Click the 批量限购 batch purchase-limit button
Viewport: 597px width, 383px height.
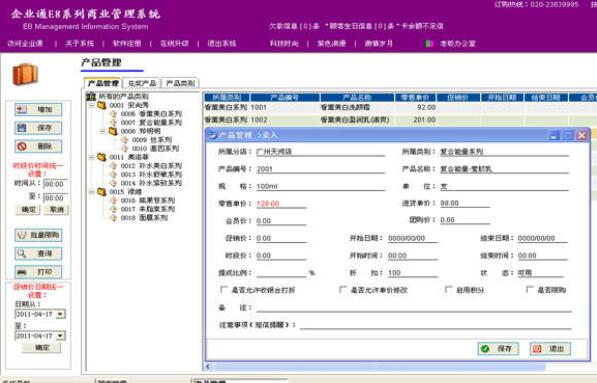click(38, 235)
